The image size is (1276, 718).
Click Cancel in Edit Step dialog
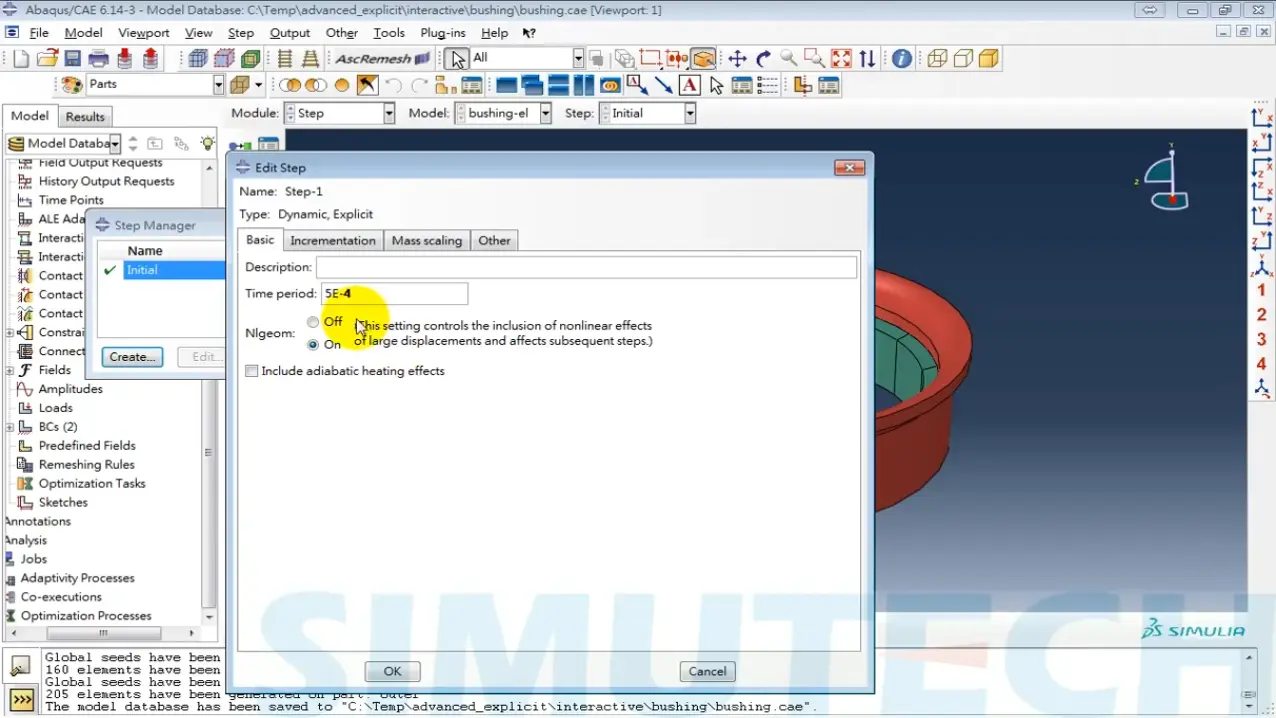pyautogui.click(x=707, y=672)
